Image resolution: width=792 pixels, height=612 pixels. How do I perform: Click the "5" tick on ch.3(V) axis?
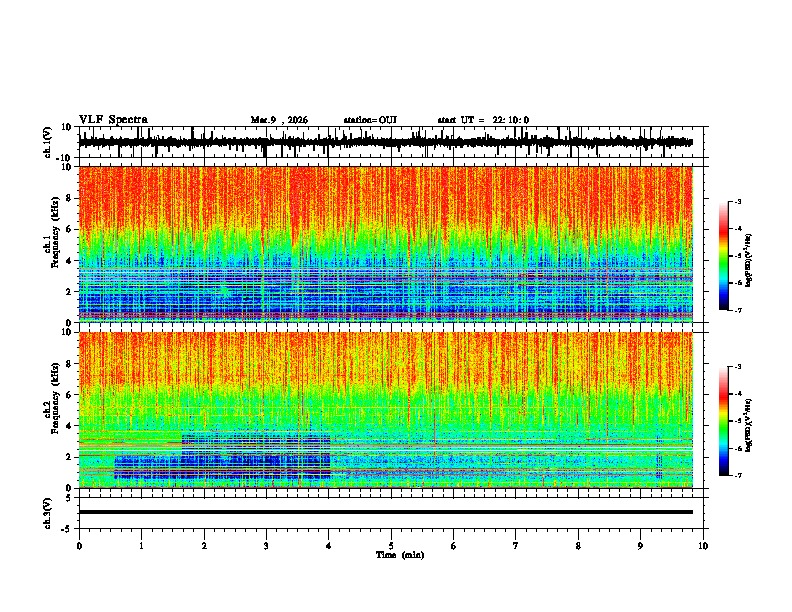pos(69,497)
